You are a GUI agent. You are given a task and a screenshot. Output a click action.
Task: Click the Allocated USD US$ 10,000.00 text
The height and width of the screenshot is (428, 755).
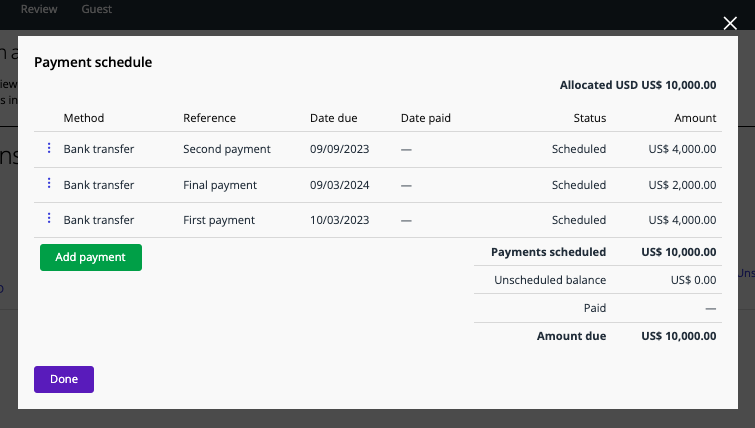(638, 85)
